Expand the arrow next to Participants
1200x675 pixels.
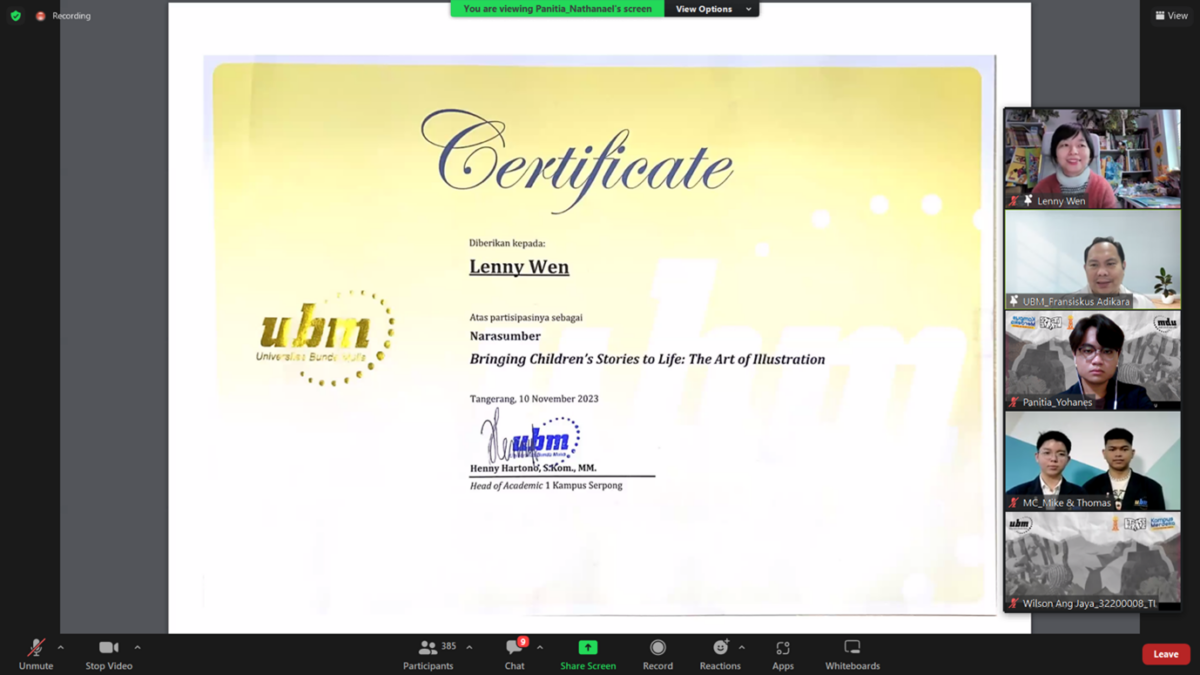[469, 647]
